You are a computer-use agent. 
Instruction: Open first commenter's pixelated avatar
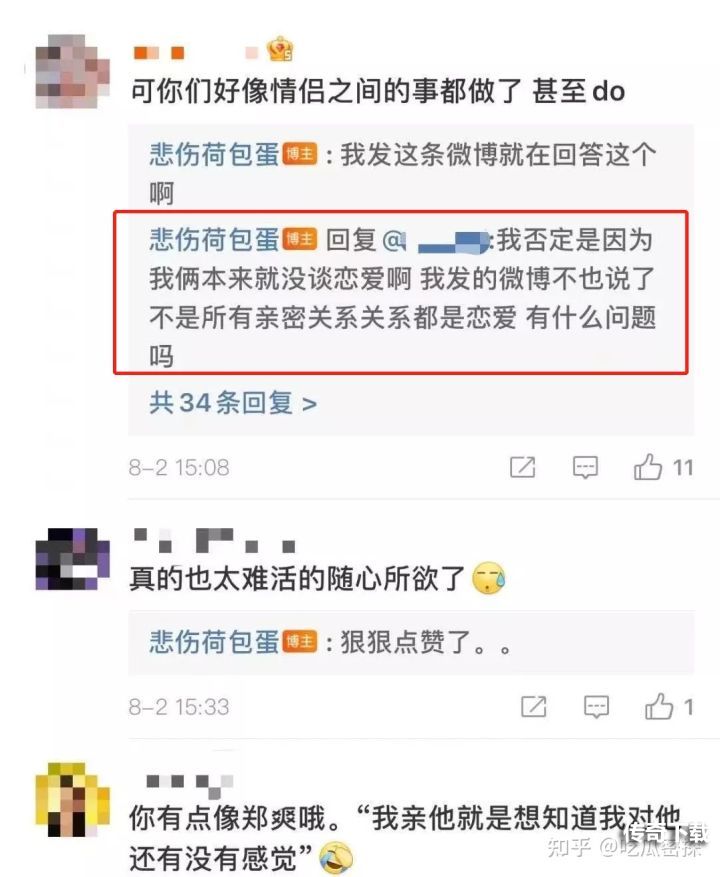point(72,71)
